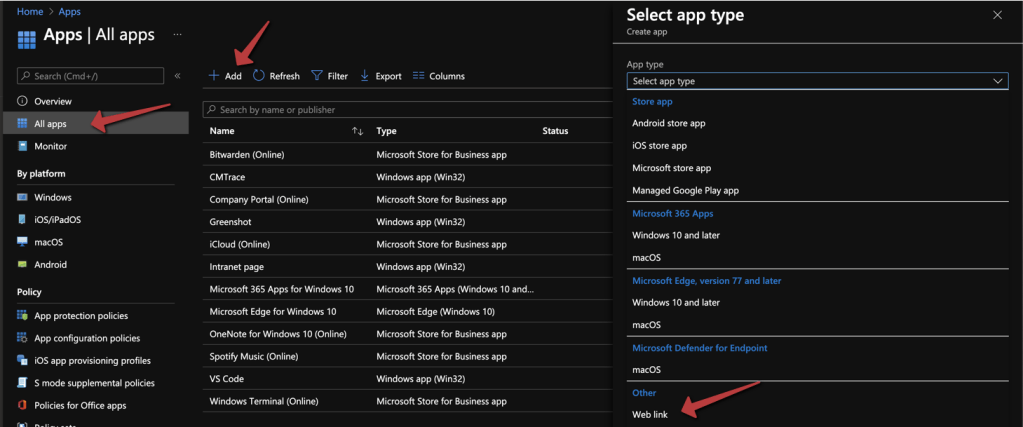The height and width of the screenshot is (427, 1023).
Task: Open the Filter funnel icon
Action: coord(316,76)
